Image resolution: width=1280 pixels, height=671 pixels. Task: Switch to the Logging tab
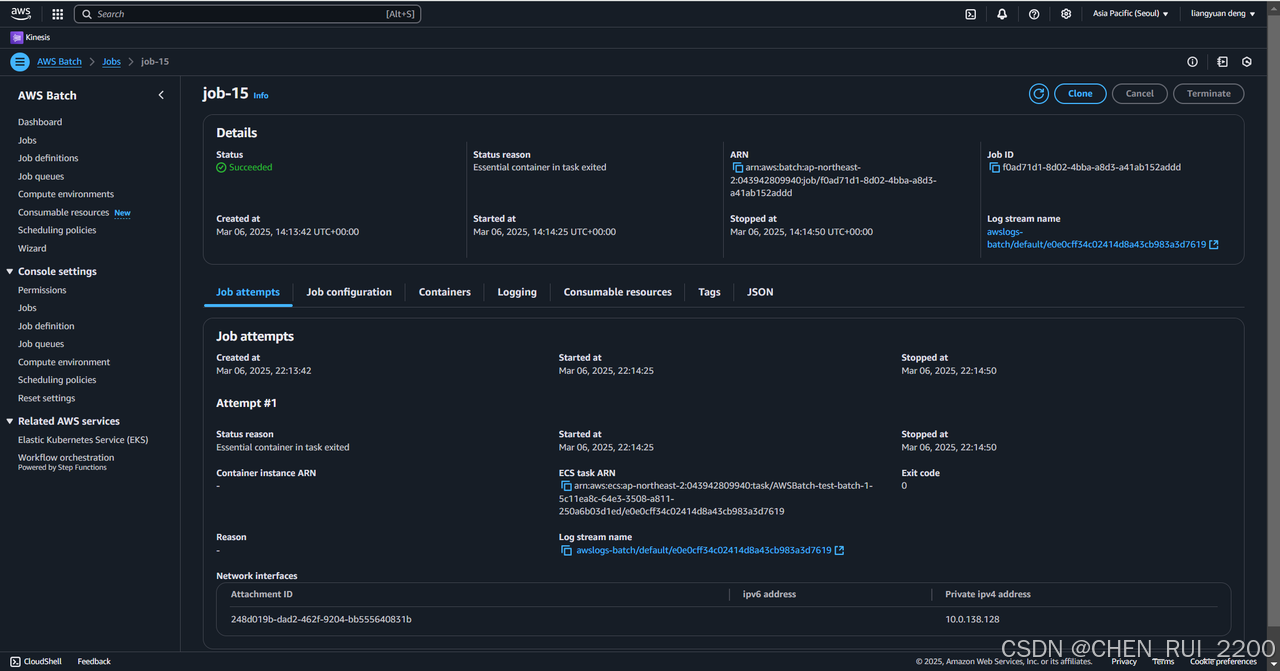pos(517,292)
